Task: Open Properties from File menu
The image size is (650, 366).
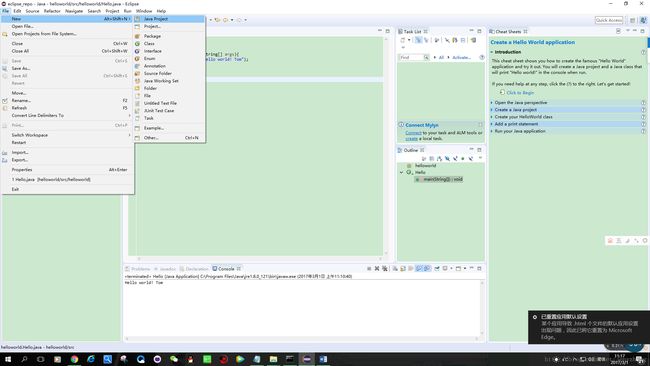Action: point(67,170)
